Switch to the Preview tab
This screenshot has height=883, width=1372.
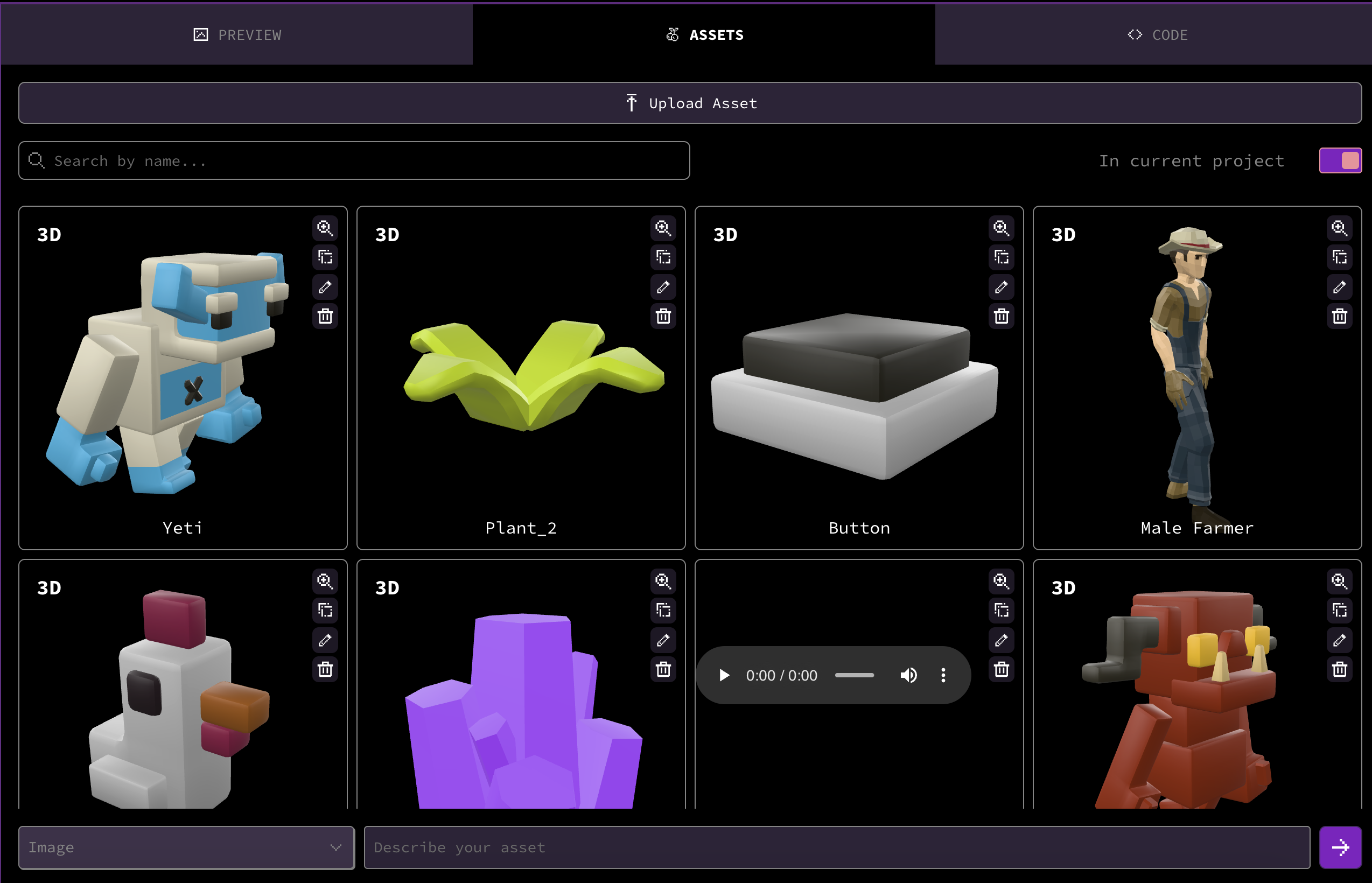coord(237,35)
